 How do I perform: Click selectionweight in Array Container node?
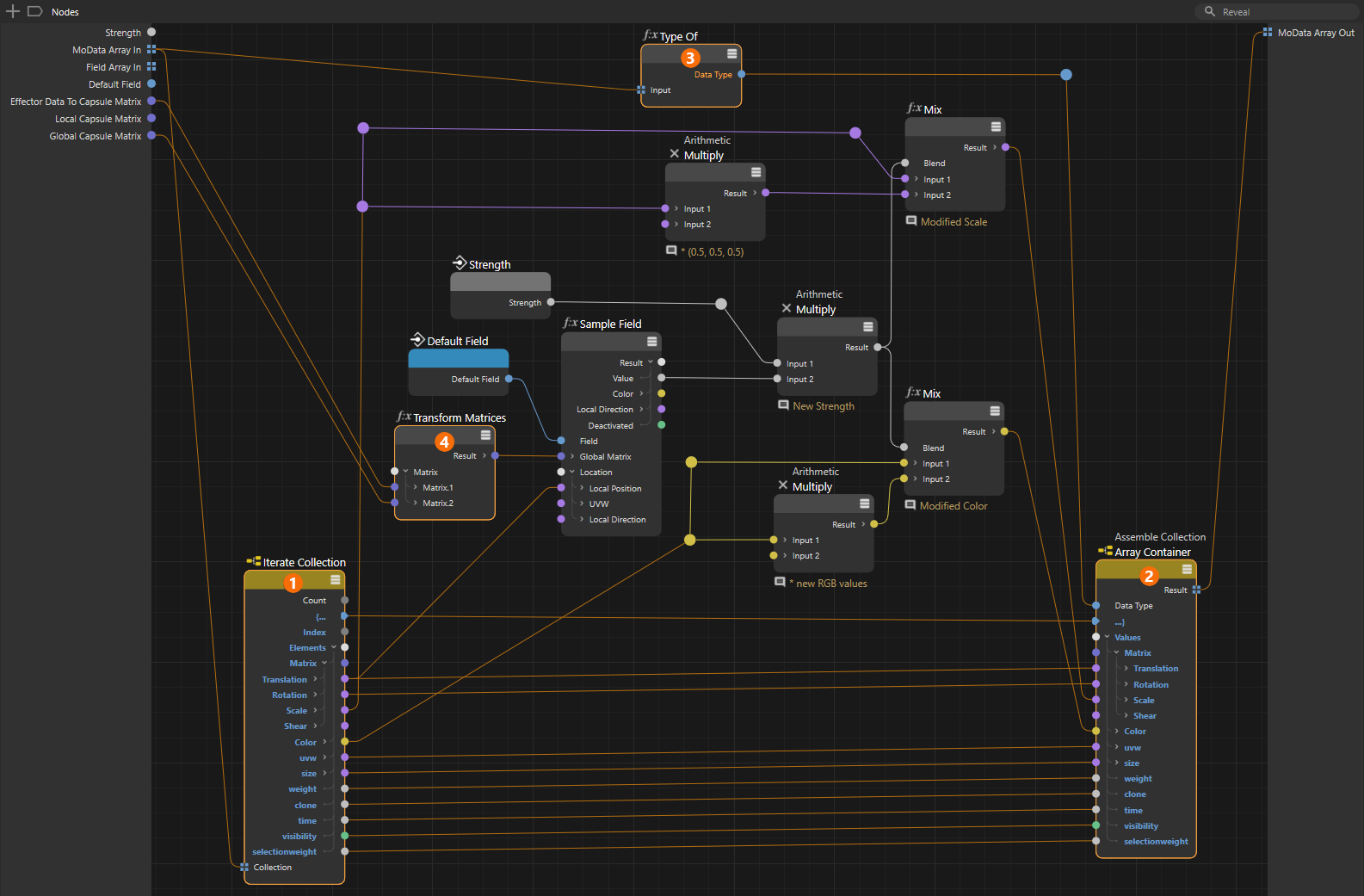[1156, 841]
